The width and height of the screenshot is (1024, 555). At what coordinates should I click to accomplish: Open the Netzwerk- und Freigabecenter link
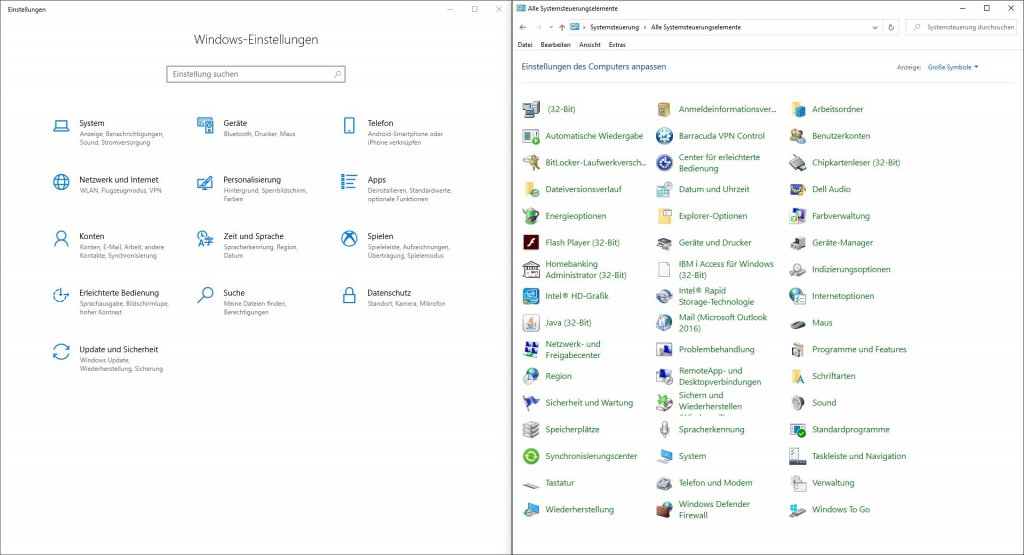573,349
